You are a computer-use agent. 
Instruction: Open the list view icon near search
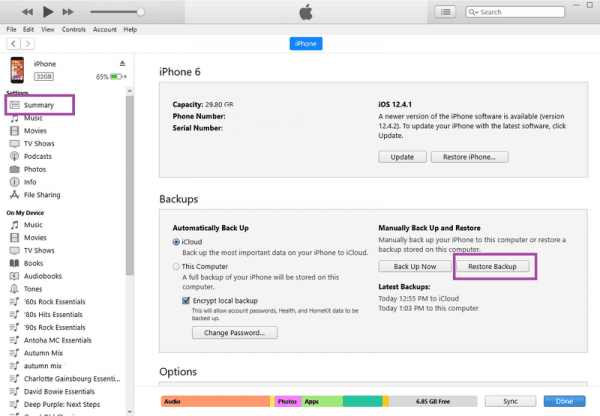coord(445,12)
